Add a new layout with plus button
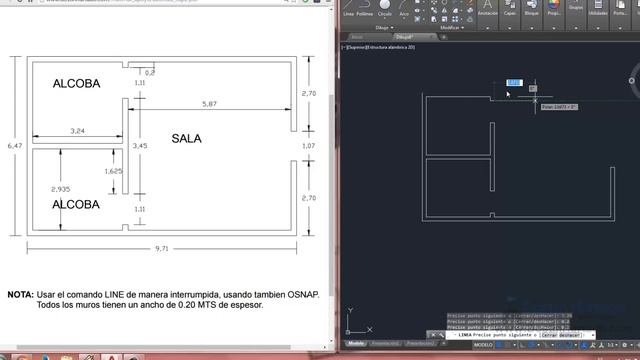This screenshot has height=360, width=640. (444, 344)
